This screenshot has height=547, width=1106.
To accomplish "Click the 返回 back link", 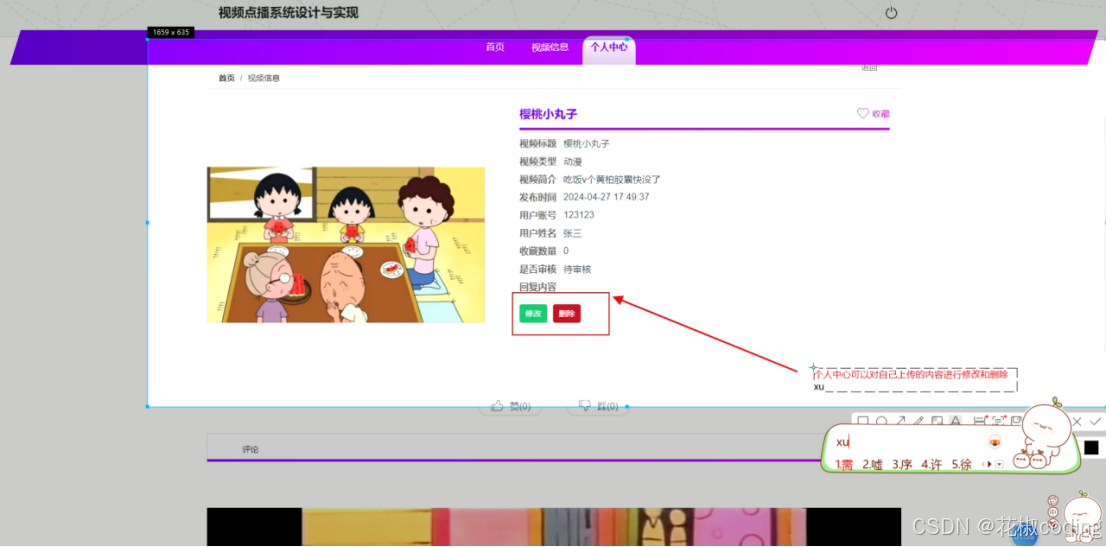I will coord(869,68).
